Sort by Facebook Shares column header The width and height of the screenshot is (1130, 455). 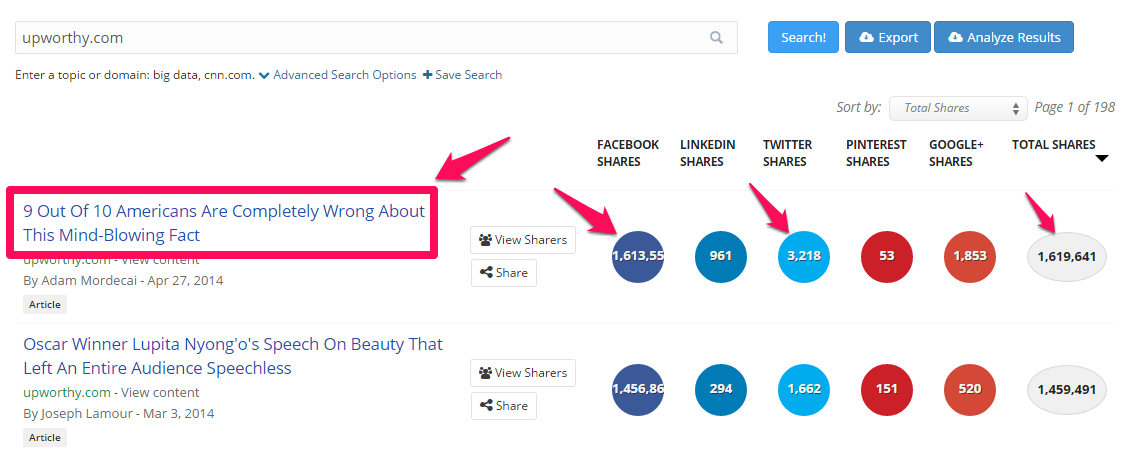(x=627, y=153)
